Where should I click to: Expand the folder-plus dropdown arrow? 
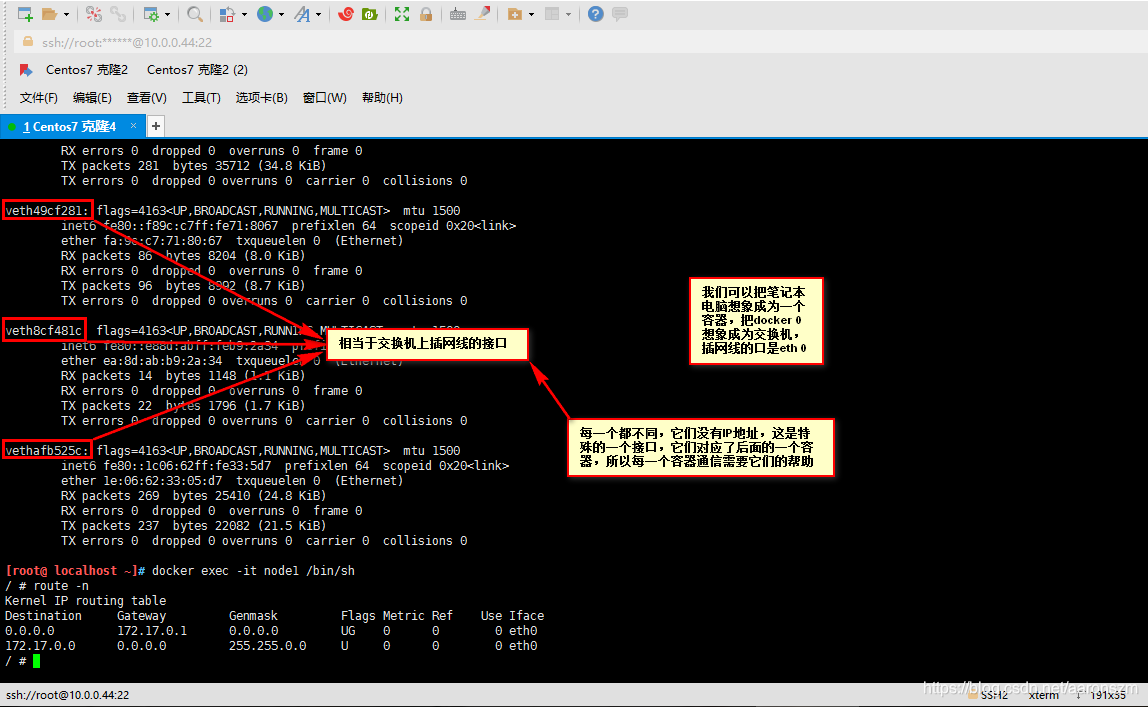pyautogui.click(x=532, y=14)
